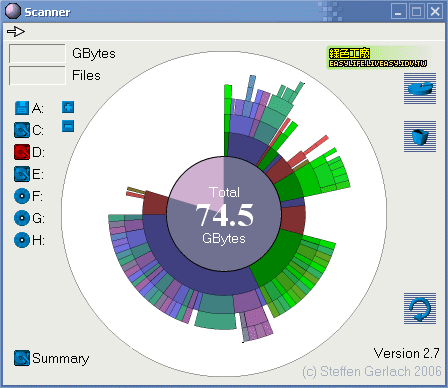Click the Files count field

tap(37, 75)
